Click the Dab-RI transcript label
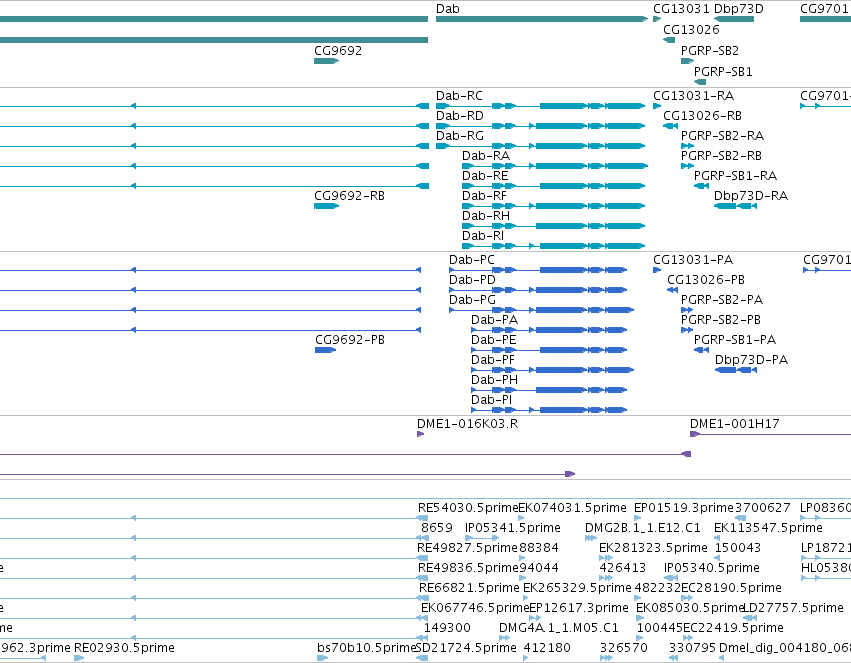The image size is (851, 663). click(x=483, y=236)
